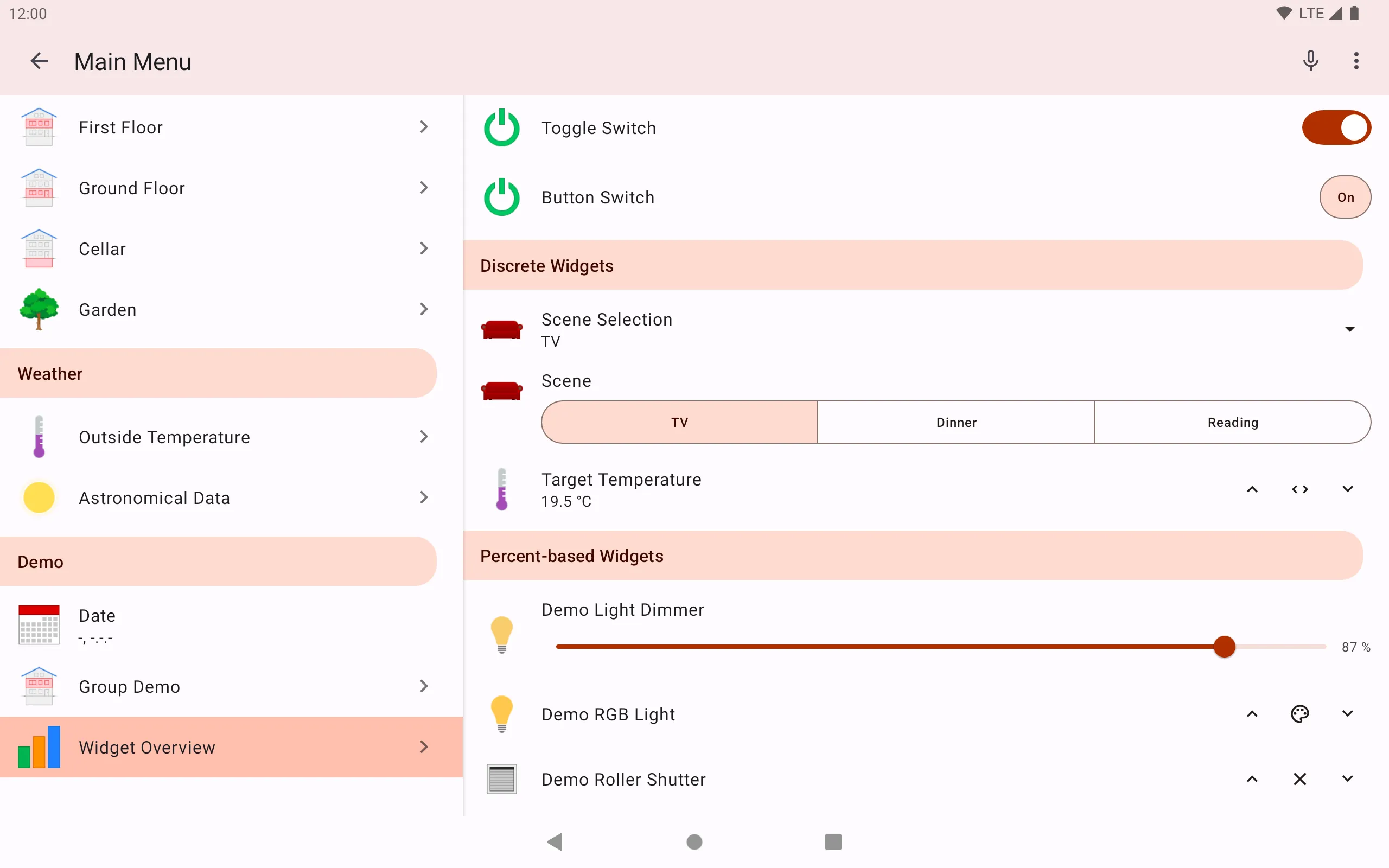Open the microphone menu at top right
The width and height of the screenshot is (1389, 868).
click(1310, 60)
